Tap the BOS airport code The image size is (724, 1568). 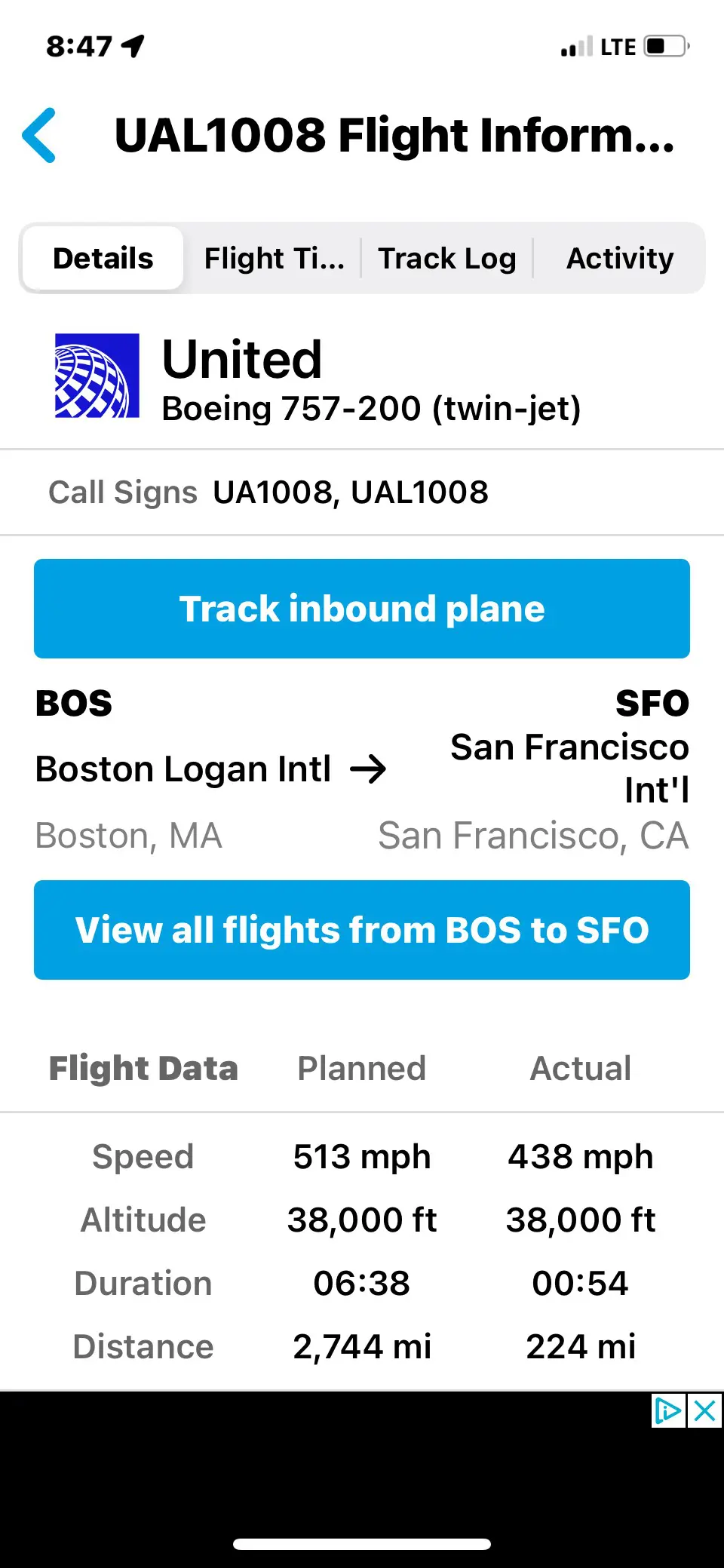74,704
